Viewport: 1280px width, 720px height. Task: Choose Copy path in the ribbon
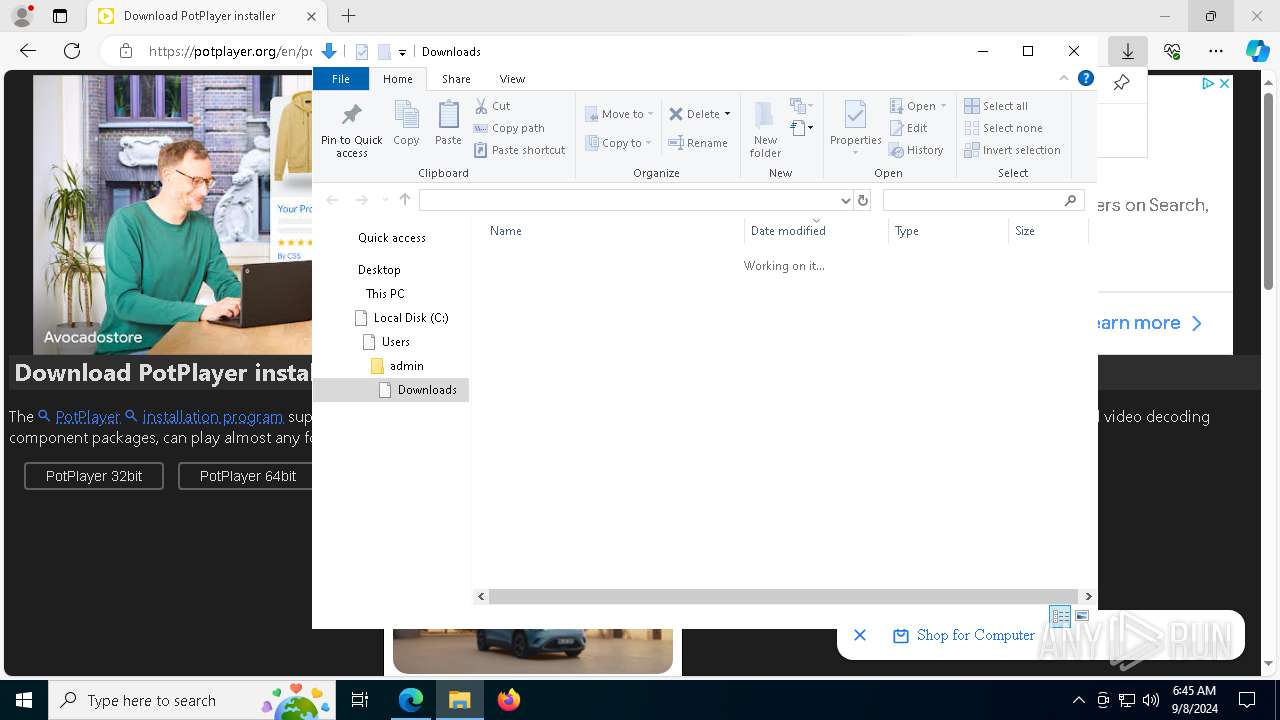[x=509, y=128]
